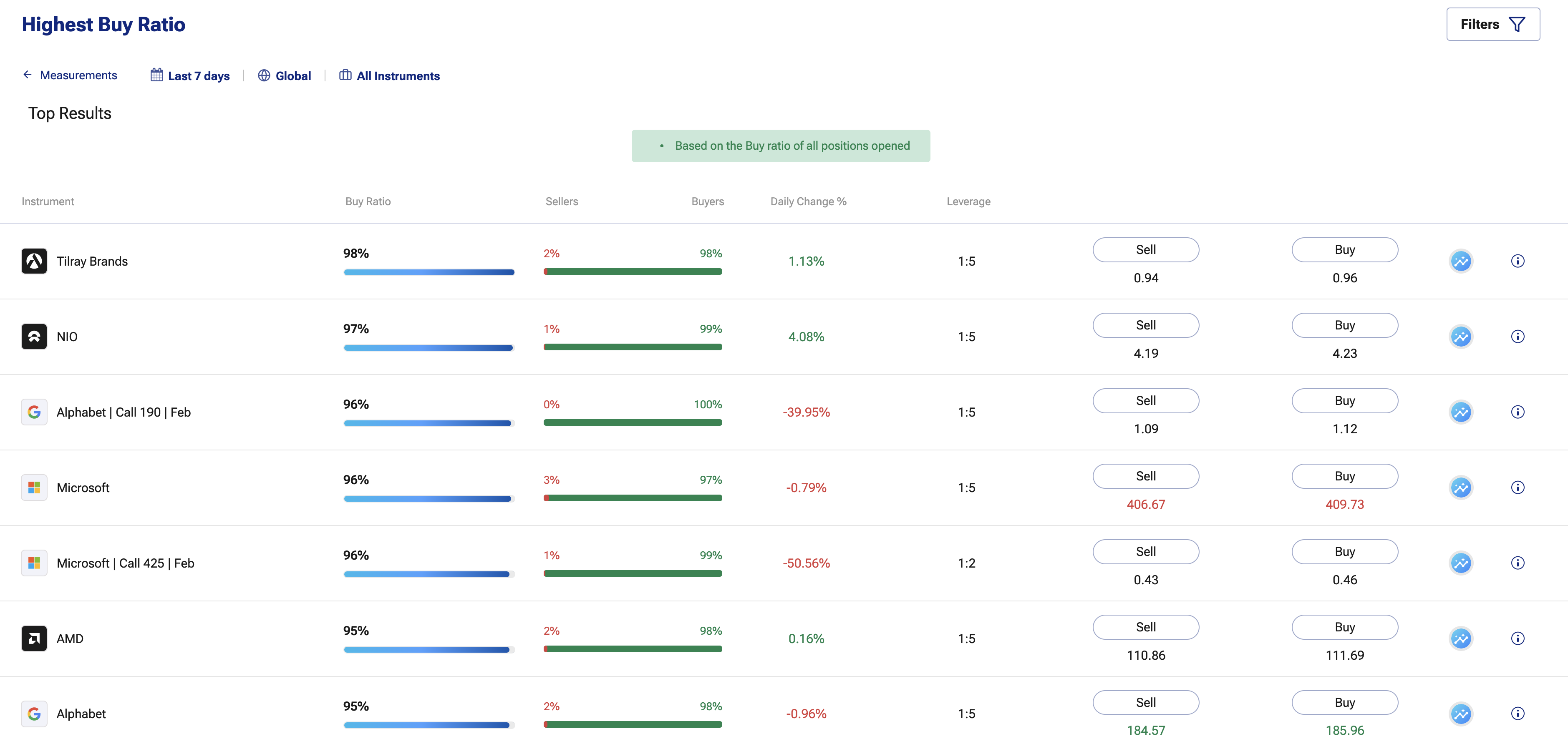Click the Tilray Brands buy ratio bar
This screenshot has height=749, width=1568.
(429, 272)
